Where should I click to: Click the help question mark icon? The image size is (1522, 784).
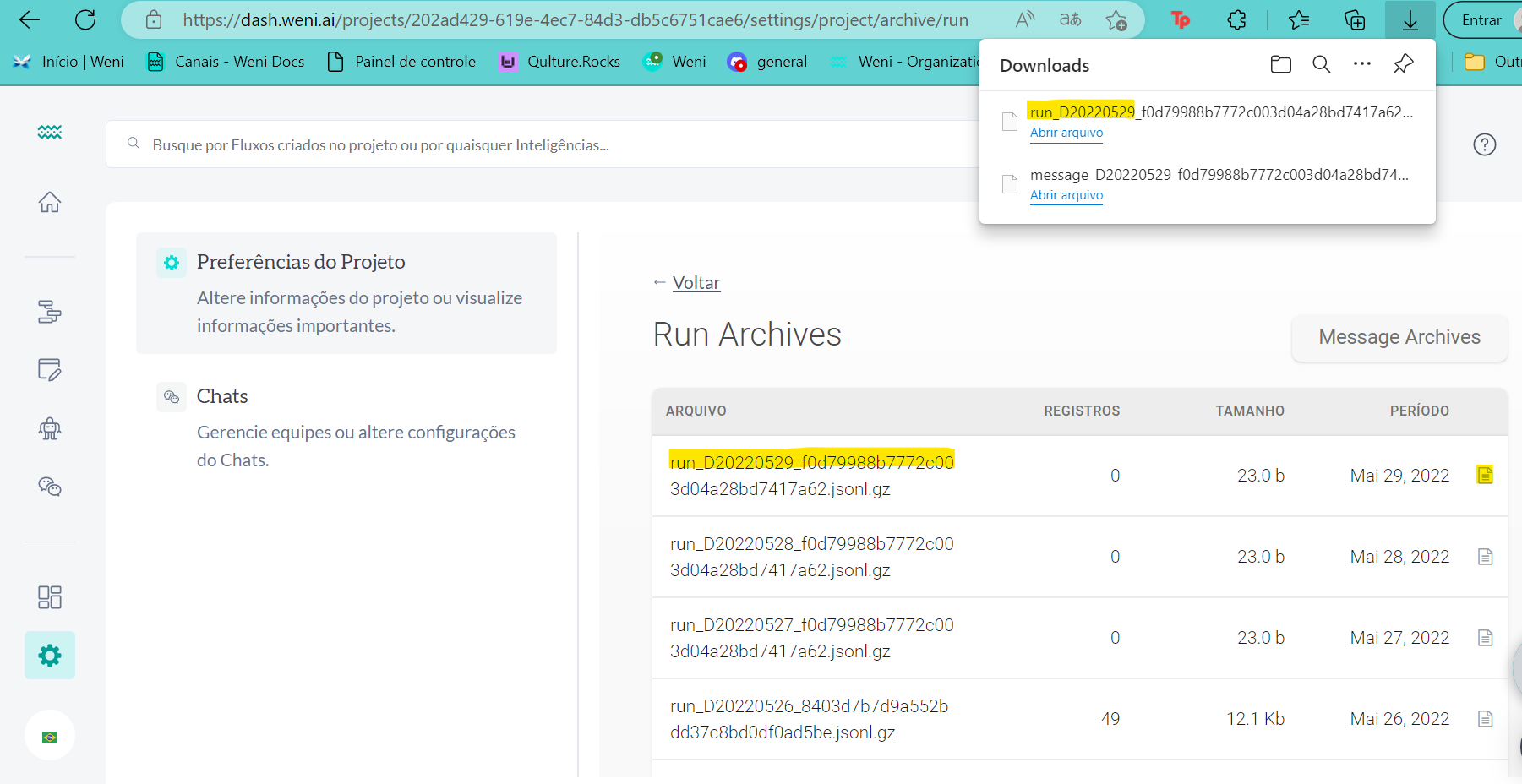pyautogui.click(x=1484, y=144)
